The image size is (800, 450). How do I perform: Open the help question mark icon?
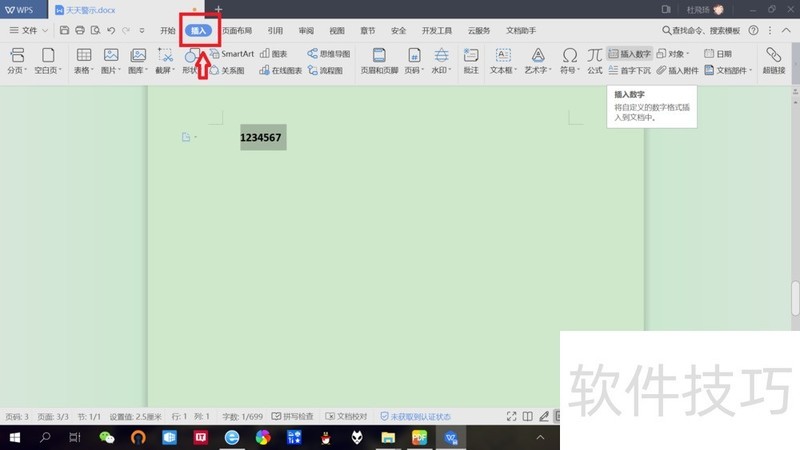(753, 31)
